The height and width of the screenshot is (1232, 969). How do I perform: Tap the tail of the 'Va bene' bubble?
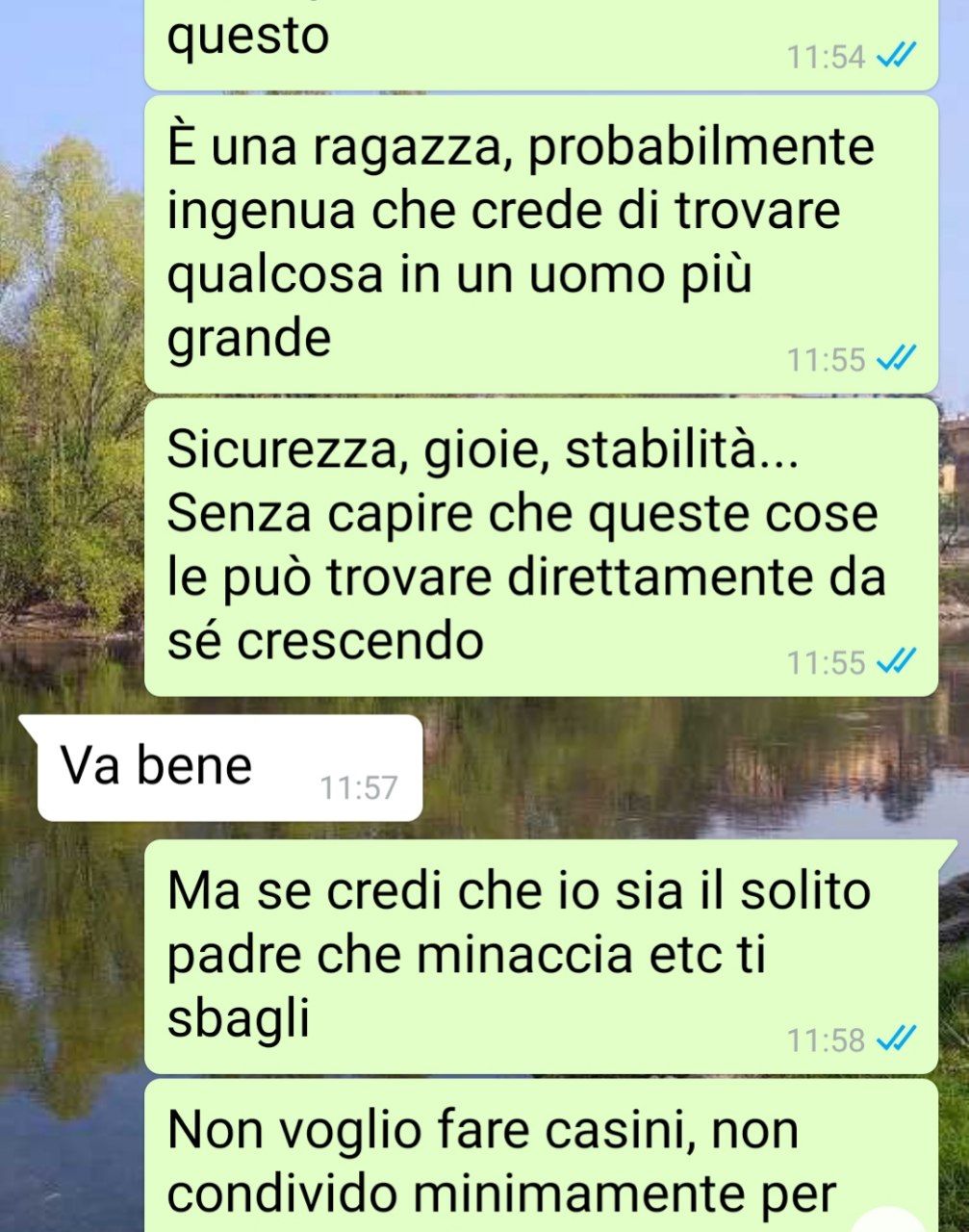(29, 726)
